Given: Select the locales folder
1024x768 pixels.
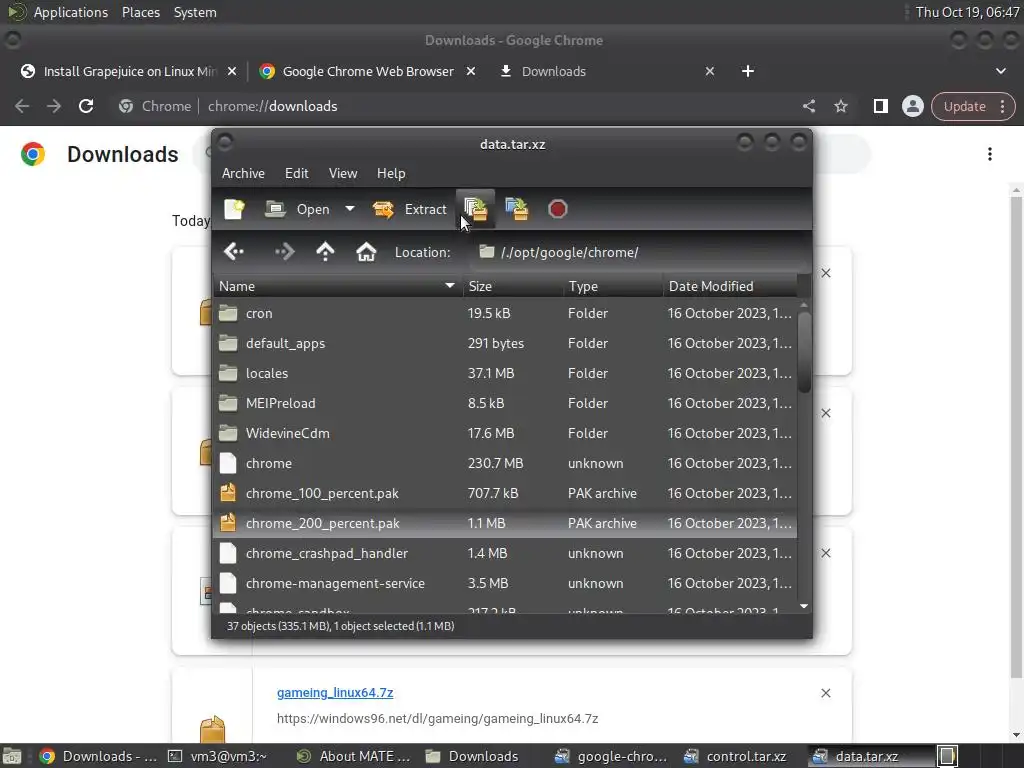Looking at the screenshot, I should [x=505, y=374].
